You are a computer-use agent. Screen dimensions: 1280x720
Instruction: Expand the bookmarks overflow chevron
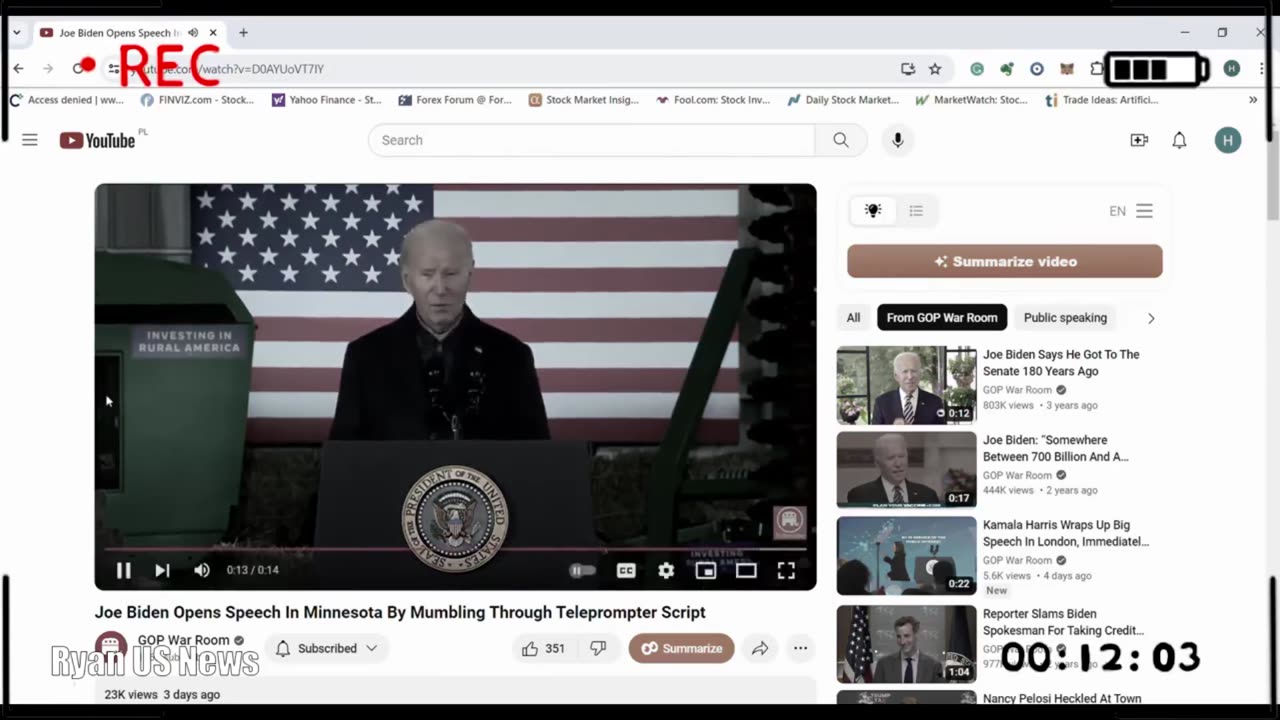(1253, 100)
